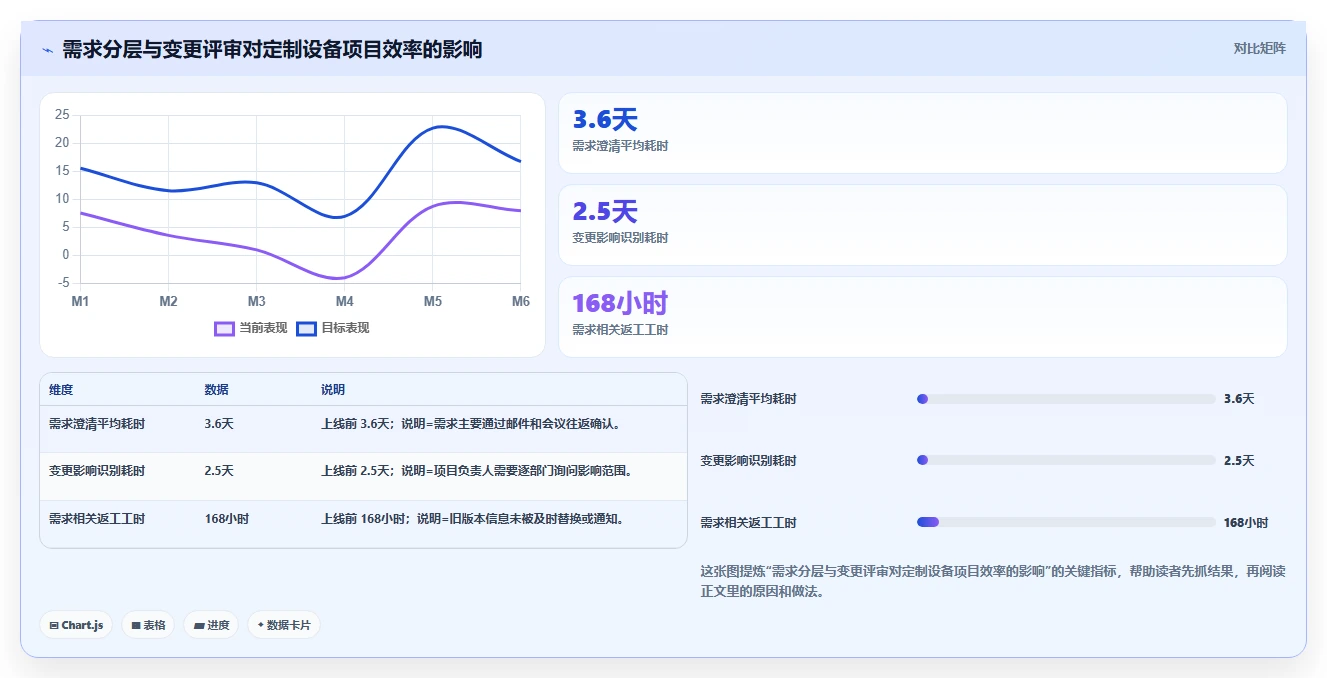1327x678 pixels.
Task: Select the 3.6天 metric card value
Action: (605, 120)
